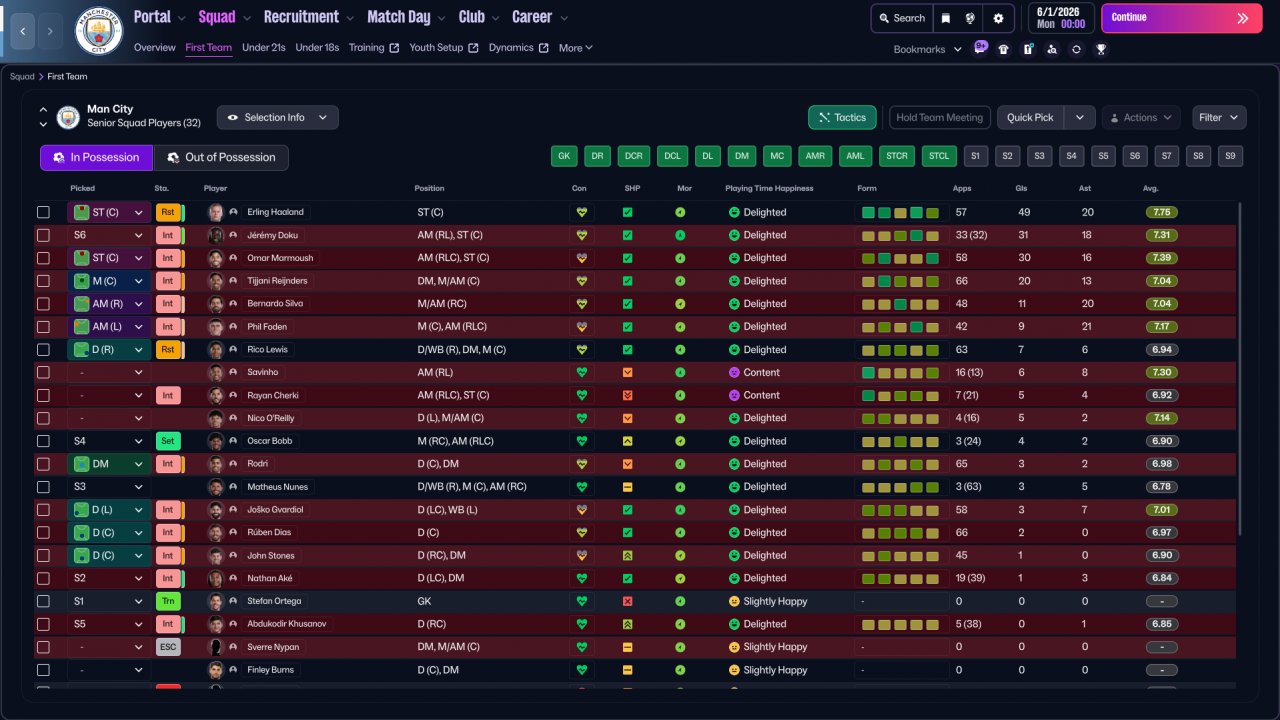Open the world globe icon
1280x720 pixels.
tap(970, 18)
